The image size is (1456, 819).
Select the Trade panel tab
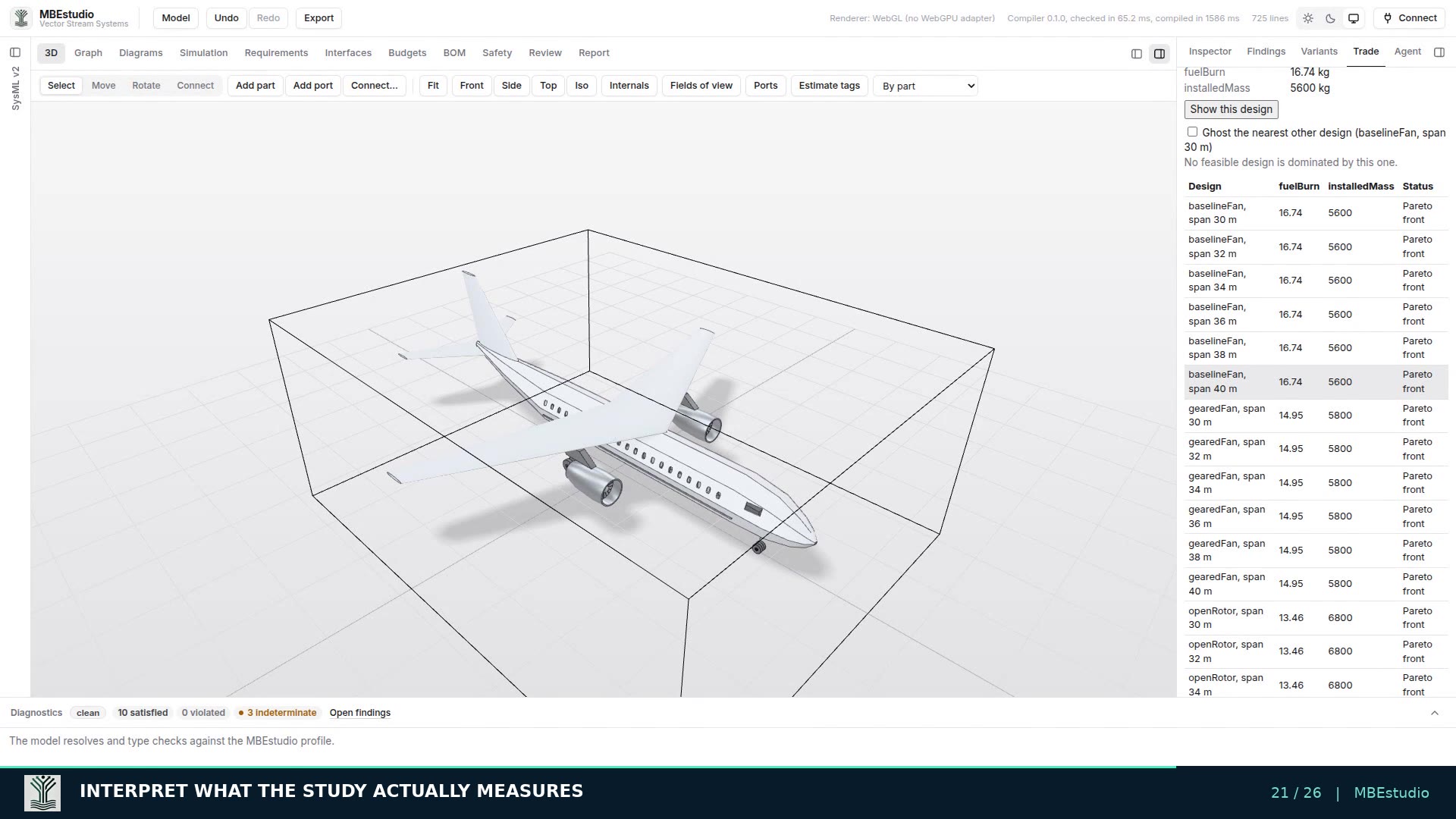point(1366,52)
